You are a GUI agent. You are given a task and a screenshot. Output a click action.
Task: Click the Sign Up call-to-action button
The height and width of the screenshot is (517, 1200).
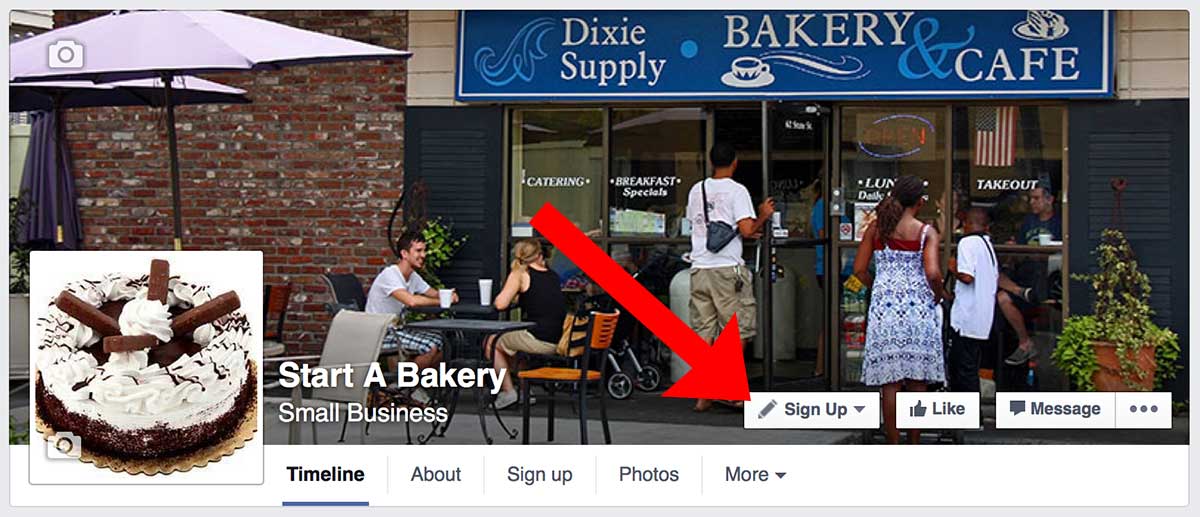pyautogui.click(x=812, y=409)
